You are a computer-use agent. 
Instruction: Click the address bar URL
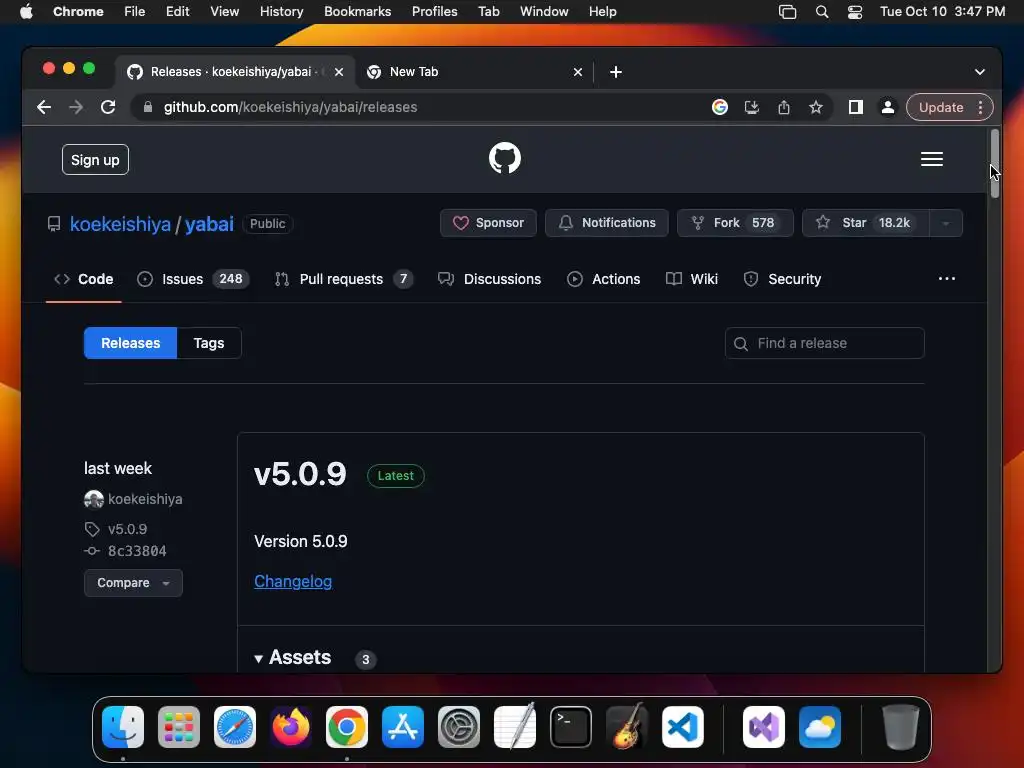pyautogui.click(x=290, y=107)
